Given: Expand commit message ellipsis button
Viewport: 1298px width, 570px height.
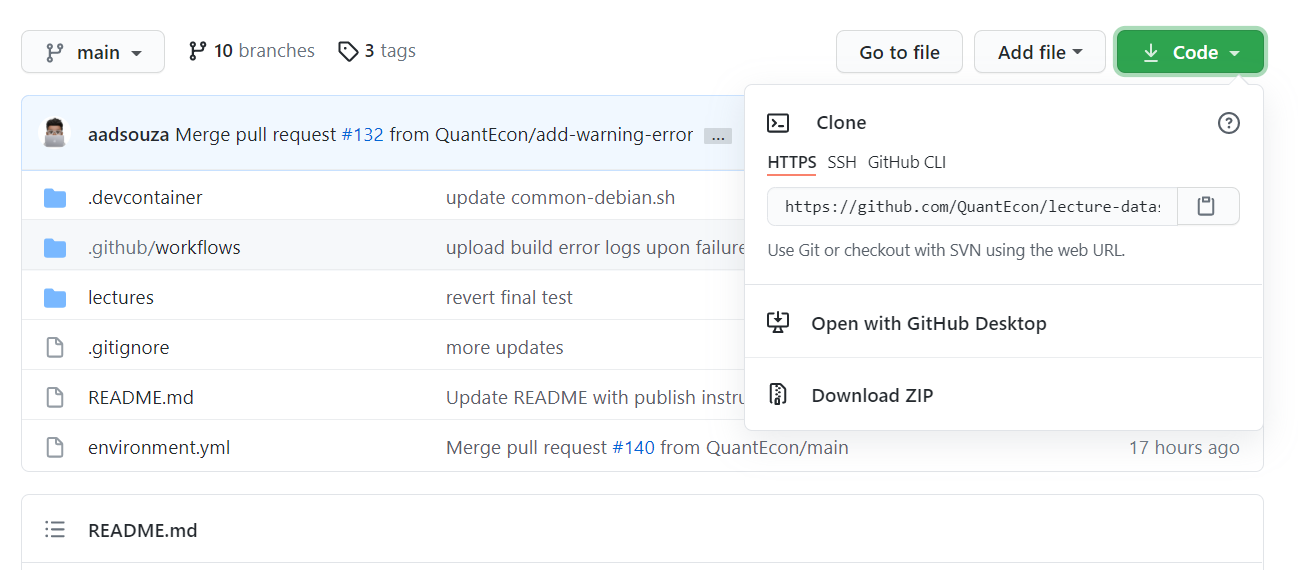Looking at the screenshot, I should [718, 136].
